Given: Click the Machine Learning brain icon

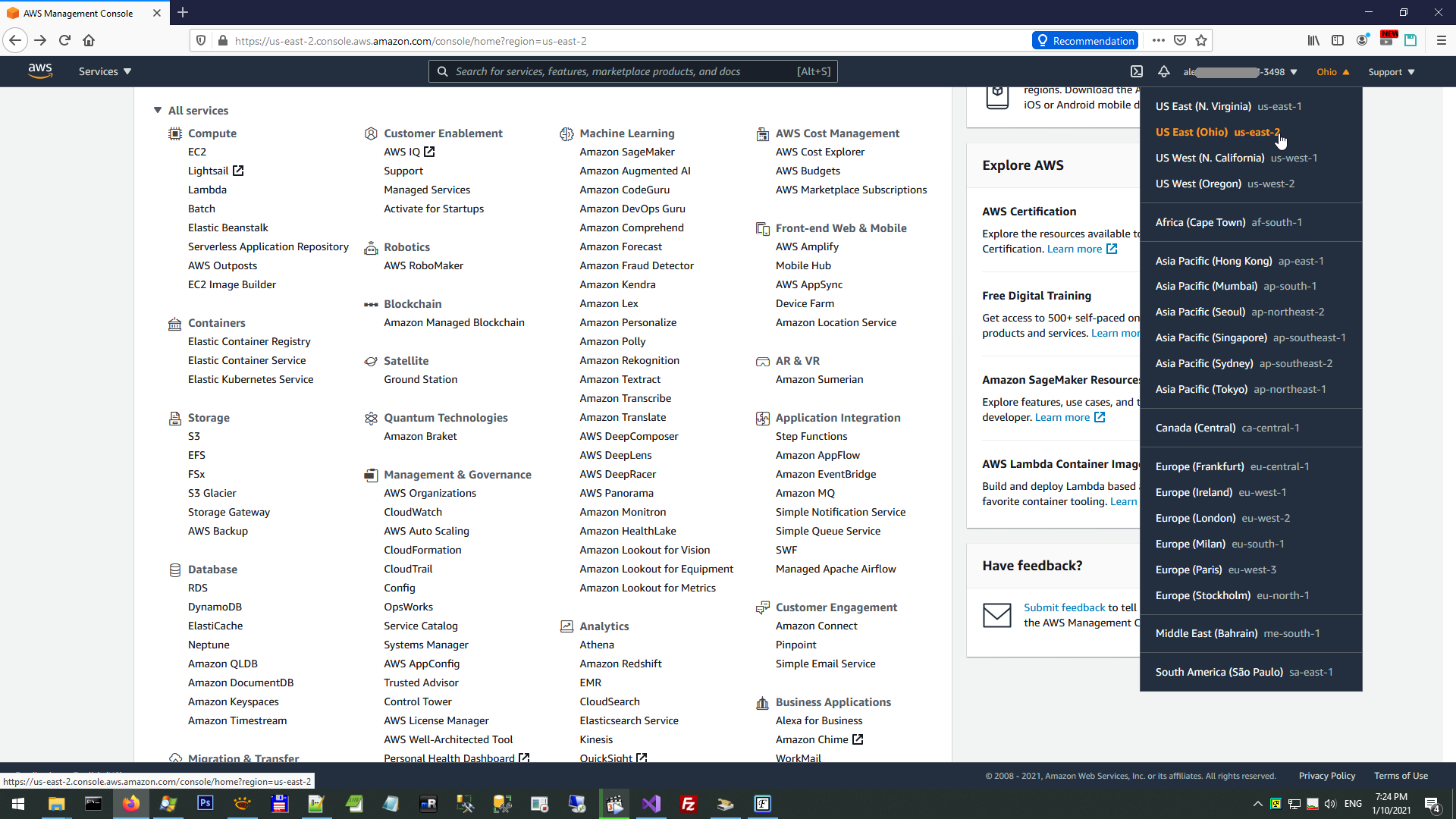Looking at the screenshot, I should pos(566,133).
